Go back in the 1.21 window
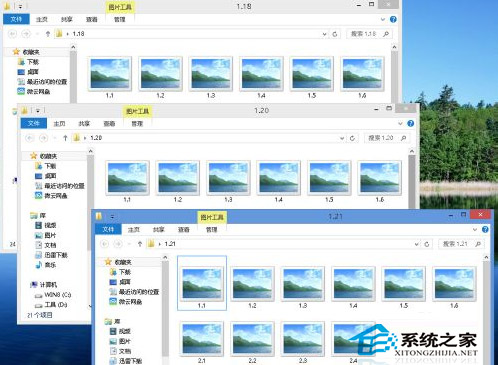Screen dimensions: 499x365 pyautogui.click(x=105, y=244)
